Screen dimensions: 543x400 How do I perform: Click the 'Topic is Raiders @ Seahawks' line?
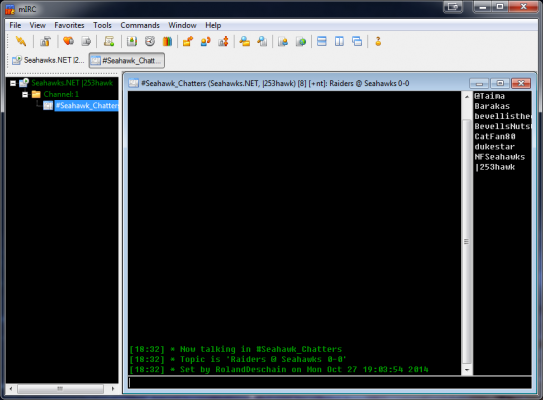238,359
